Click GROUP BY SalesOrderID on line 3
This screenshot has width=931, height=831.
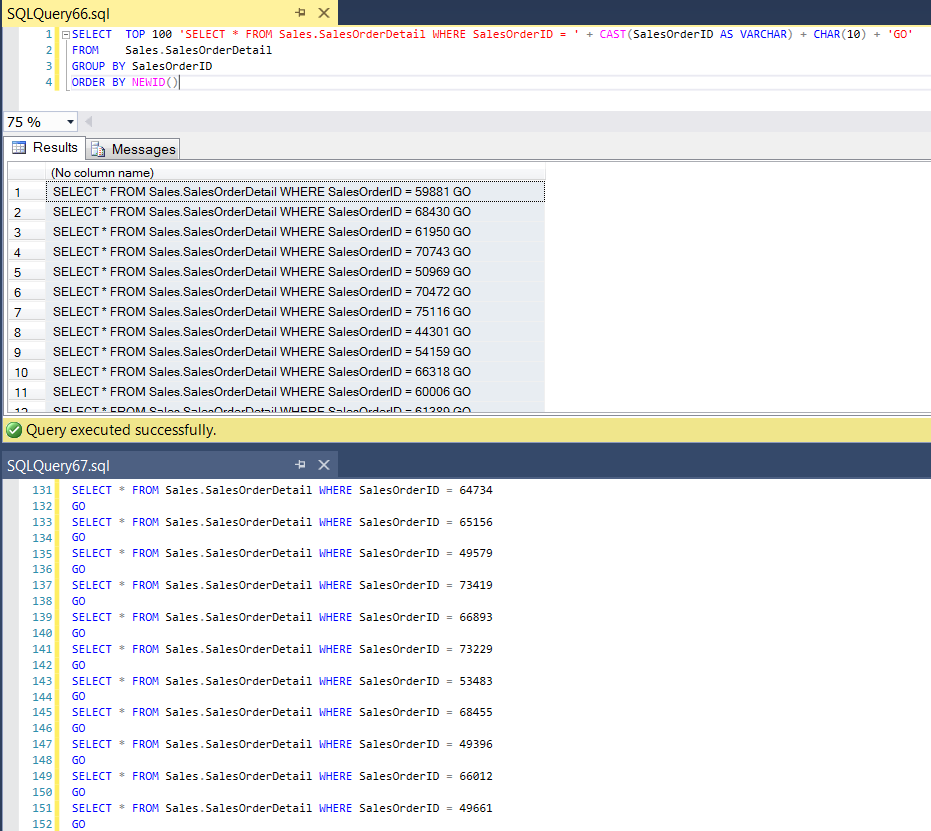[142, 66]
